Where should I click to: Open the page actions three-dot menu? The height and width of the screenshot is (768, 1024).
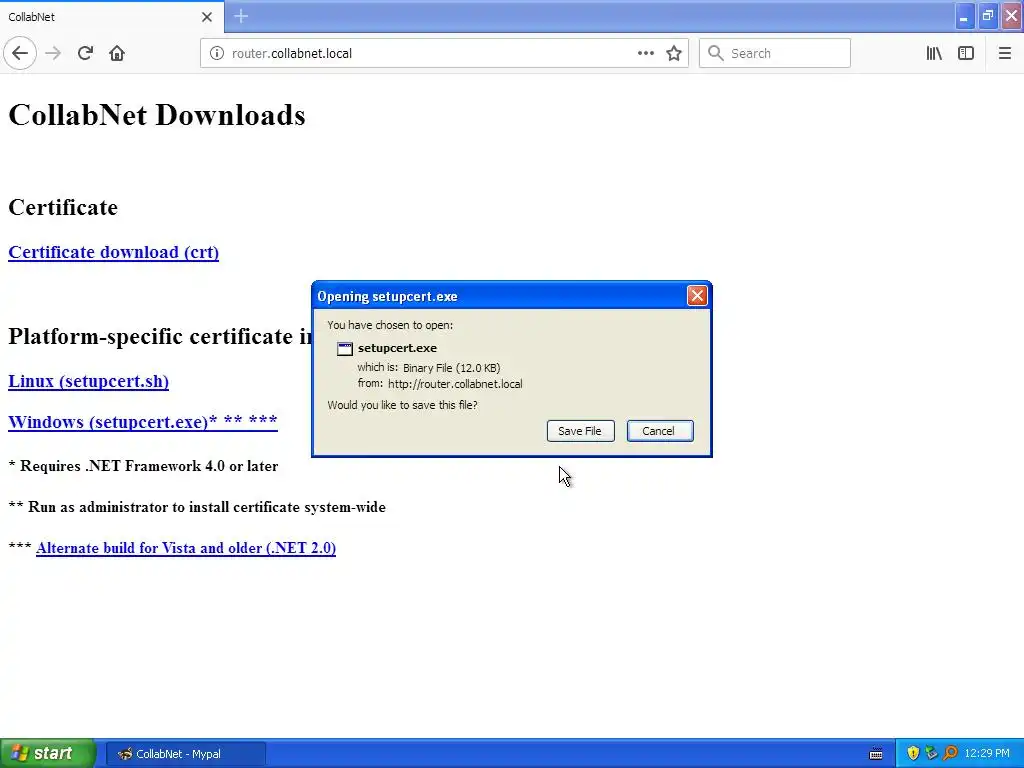tap(645, 53)
